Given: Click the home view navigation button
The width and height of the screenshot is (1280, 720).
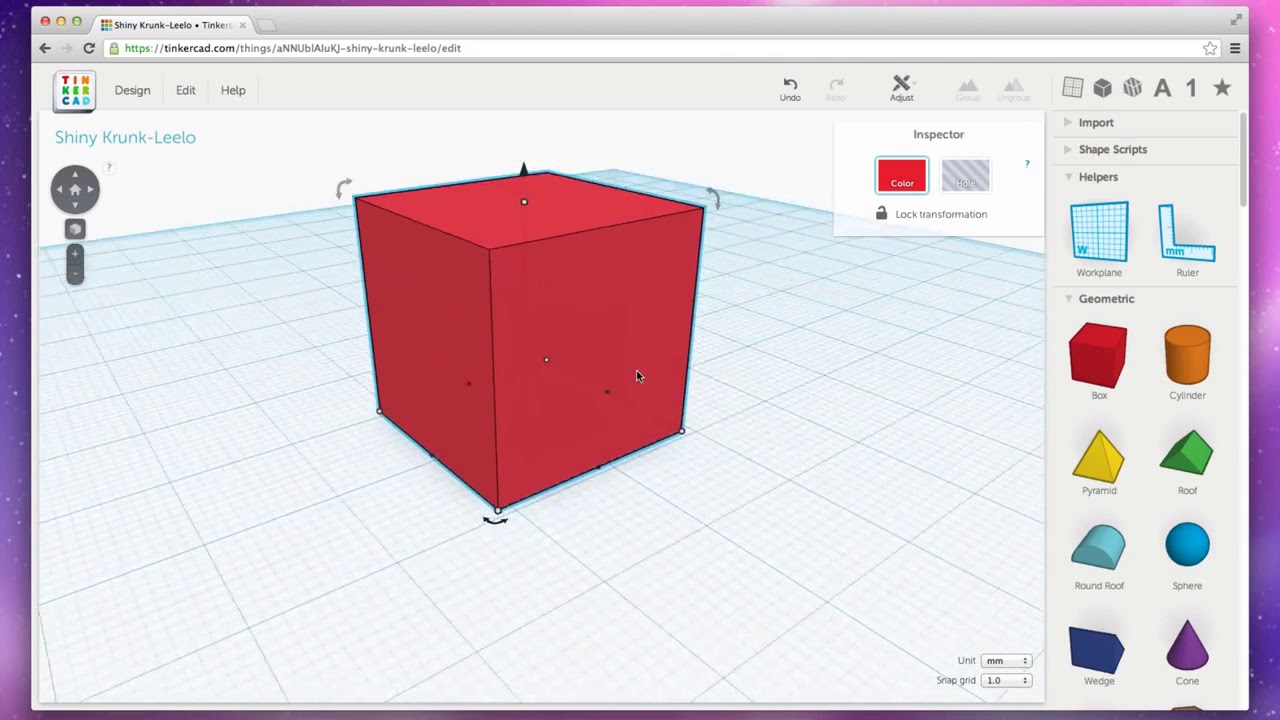Looking at the screenshot, I should tap(75, 189).
